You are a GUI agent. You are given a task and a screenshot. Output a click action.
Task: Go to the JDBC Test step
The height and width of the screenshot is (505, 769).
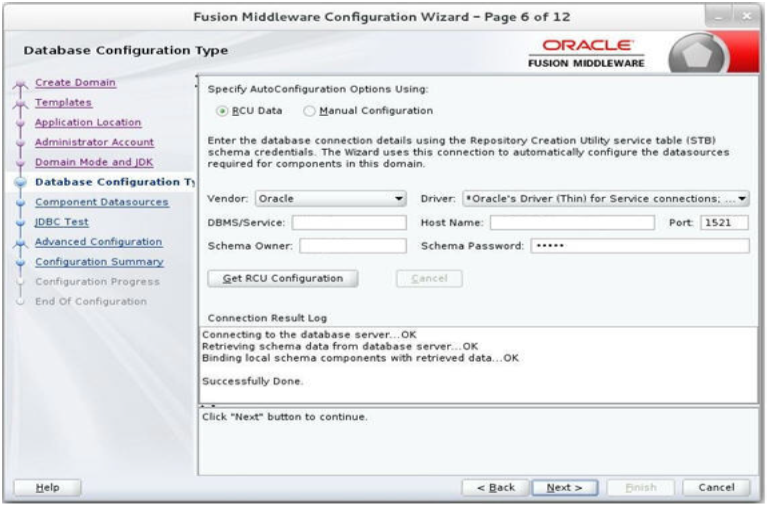tap(61, 222)
